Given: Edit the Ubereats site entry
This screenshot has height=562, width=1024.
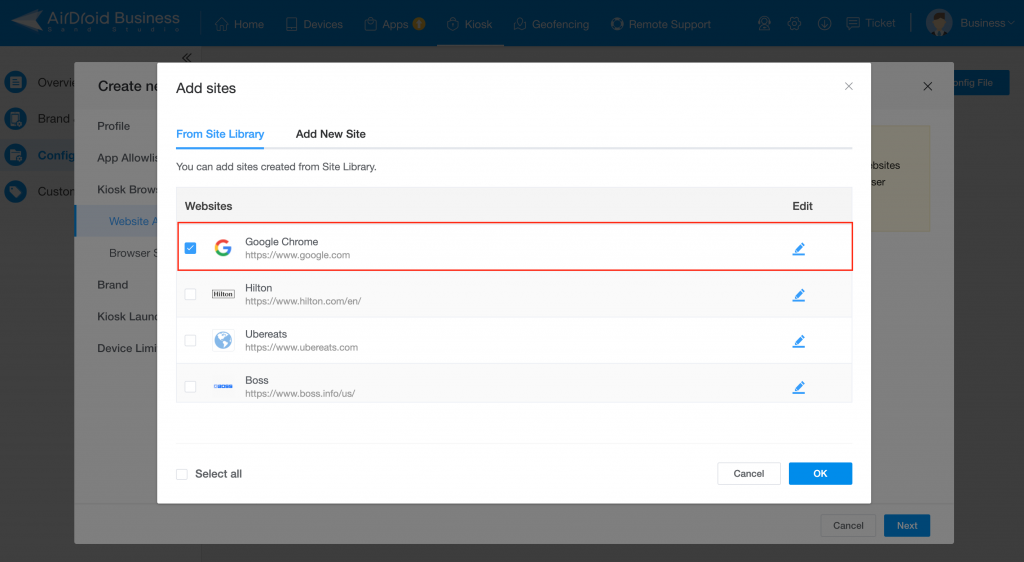Looking at the screenshot, I should [798, 341].
